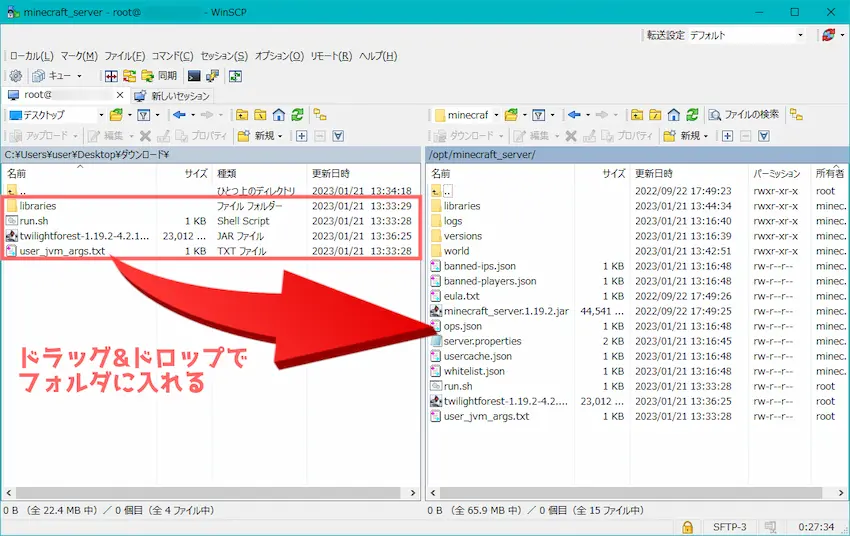
Task: Expand the キュー queue dropdown arrow
Action: pos(79,76)
